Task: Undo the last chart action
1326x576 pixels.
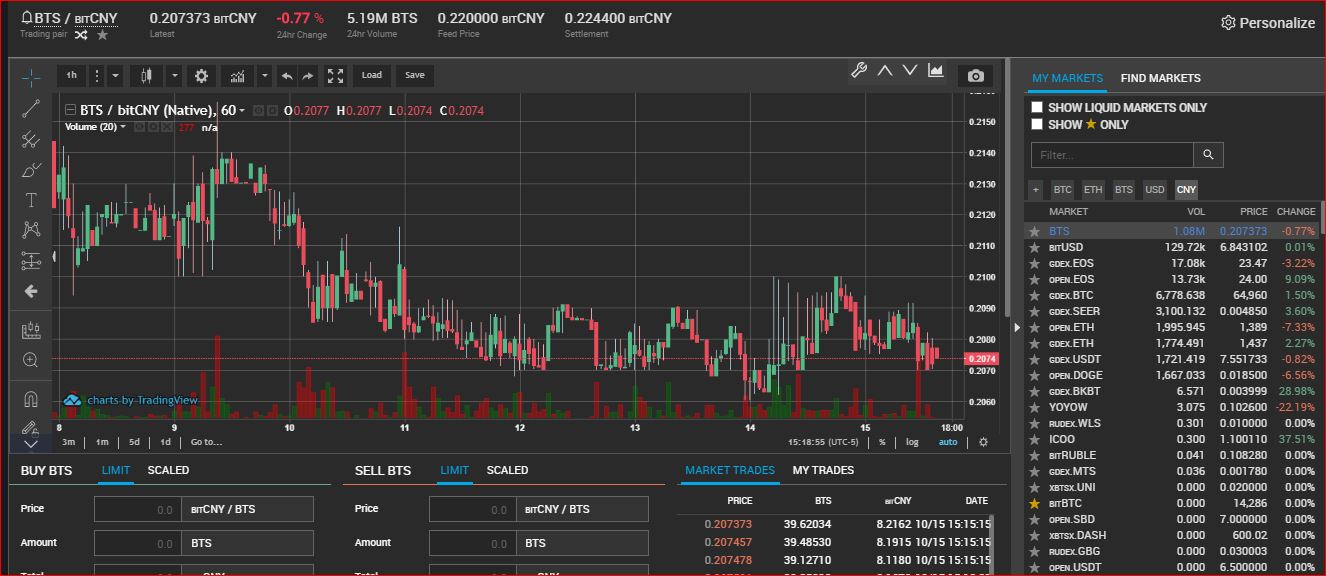Action: click(x=287, y=75)
